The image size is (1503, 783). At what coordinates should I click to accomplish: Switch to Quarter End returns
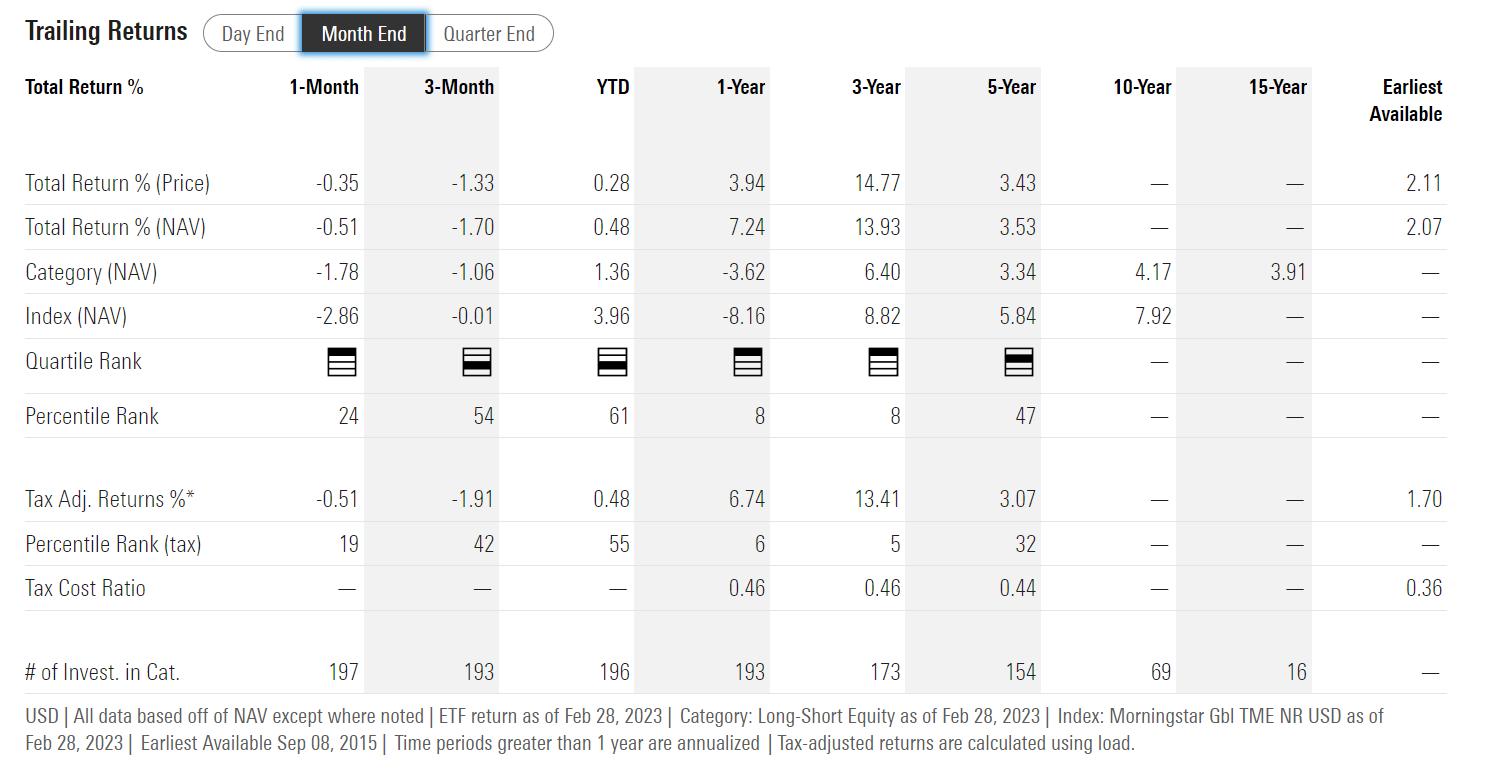(489, 34)
